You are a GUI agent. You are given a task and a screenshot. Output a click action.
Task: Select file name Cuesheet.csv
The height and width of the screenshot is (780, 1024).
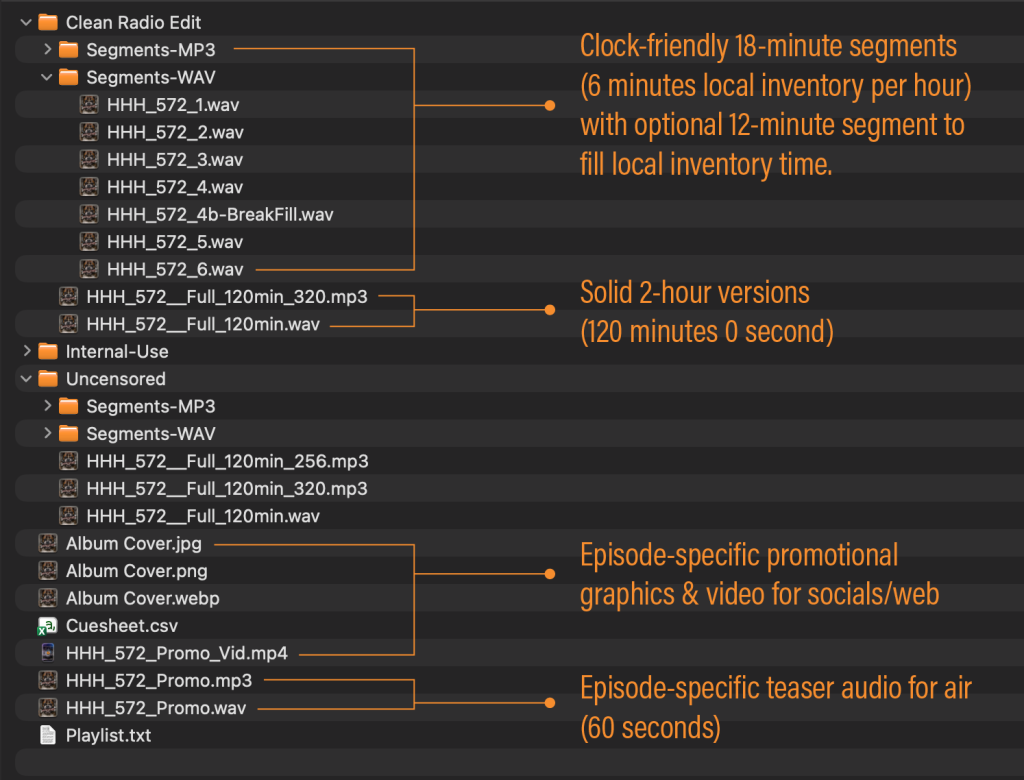tap(121, 626)
